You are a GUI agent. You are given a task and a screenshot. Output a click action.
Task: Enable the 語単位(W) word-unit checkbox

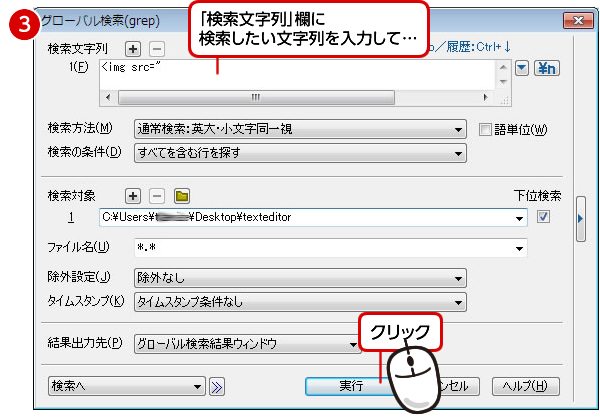[485, 130]
